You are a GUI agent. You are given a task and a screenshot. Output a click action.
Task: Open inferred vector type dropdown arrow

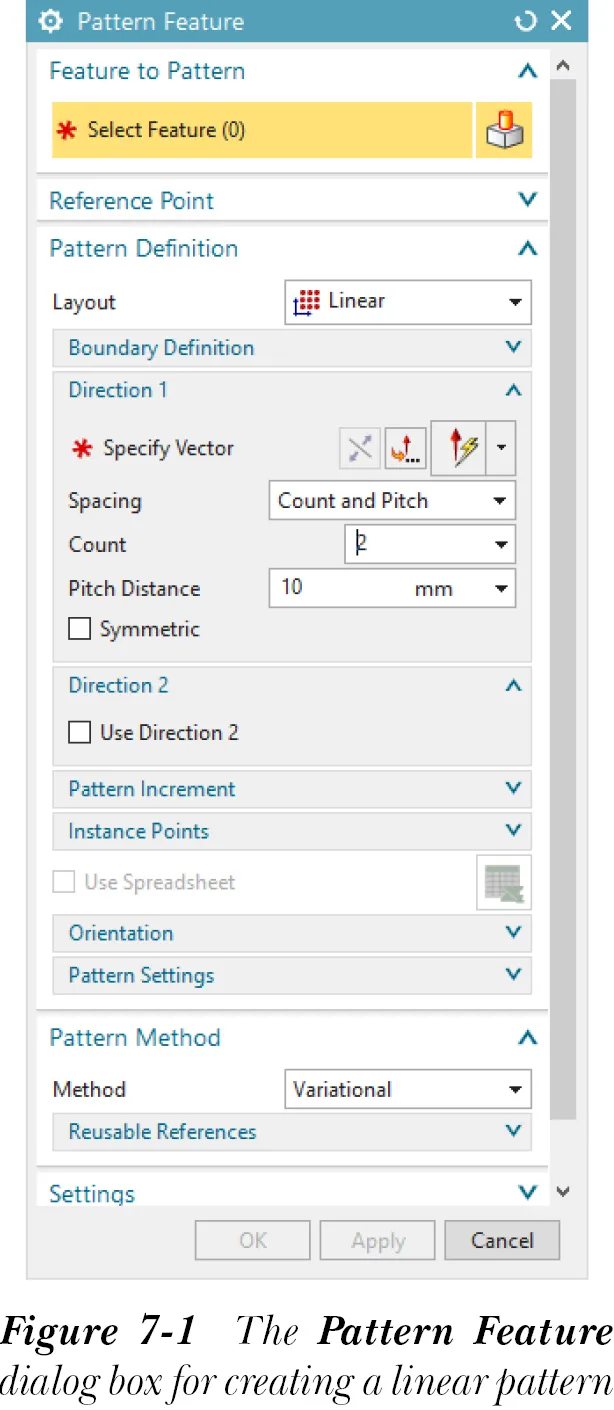pos(502,449)
